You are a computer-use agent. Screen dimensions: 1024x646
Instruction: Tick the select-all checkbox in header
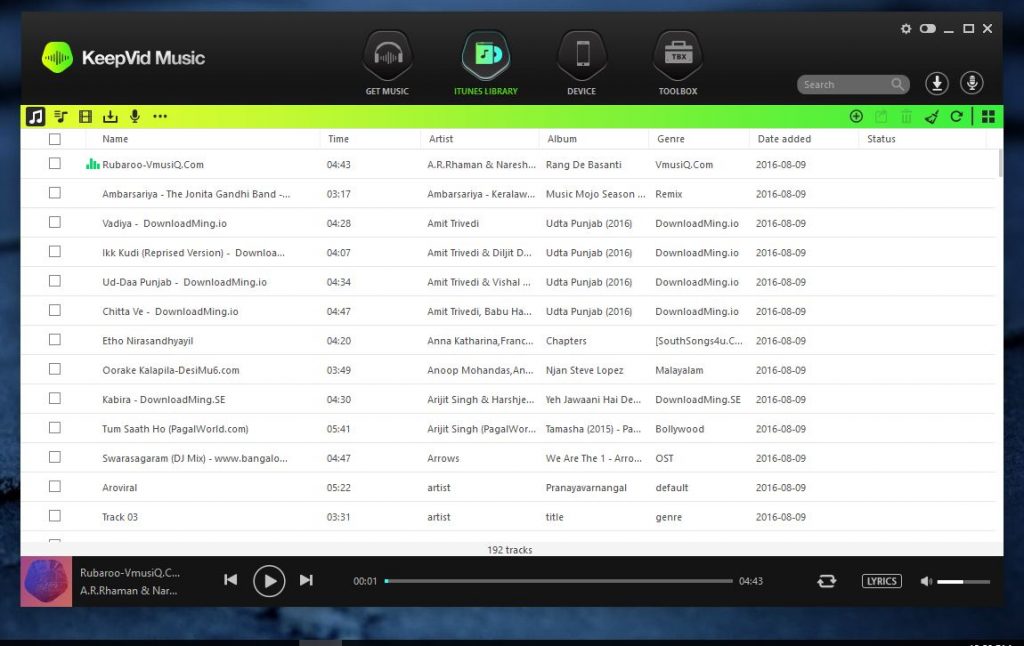[55, 139]
